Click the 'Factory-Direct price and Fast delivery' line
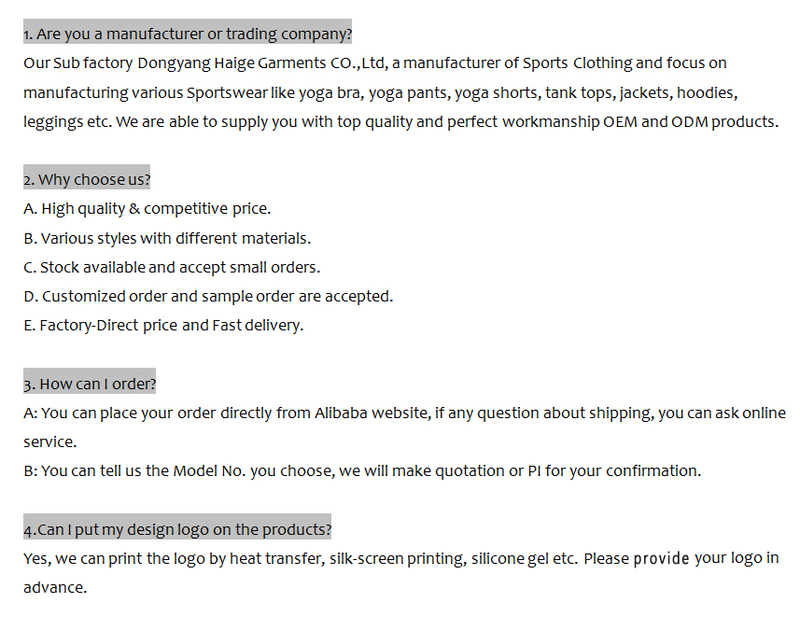 tap(163, 325)
